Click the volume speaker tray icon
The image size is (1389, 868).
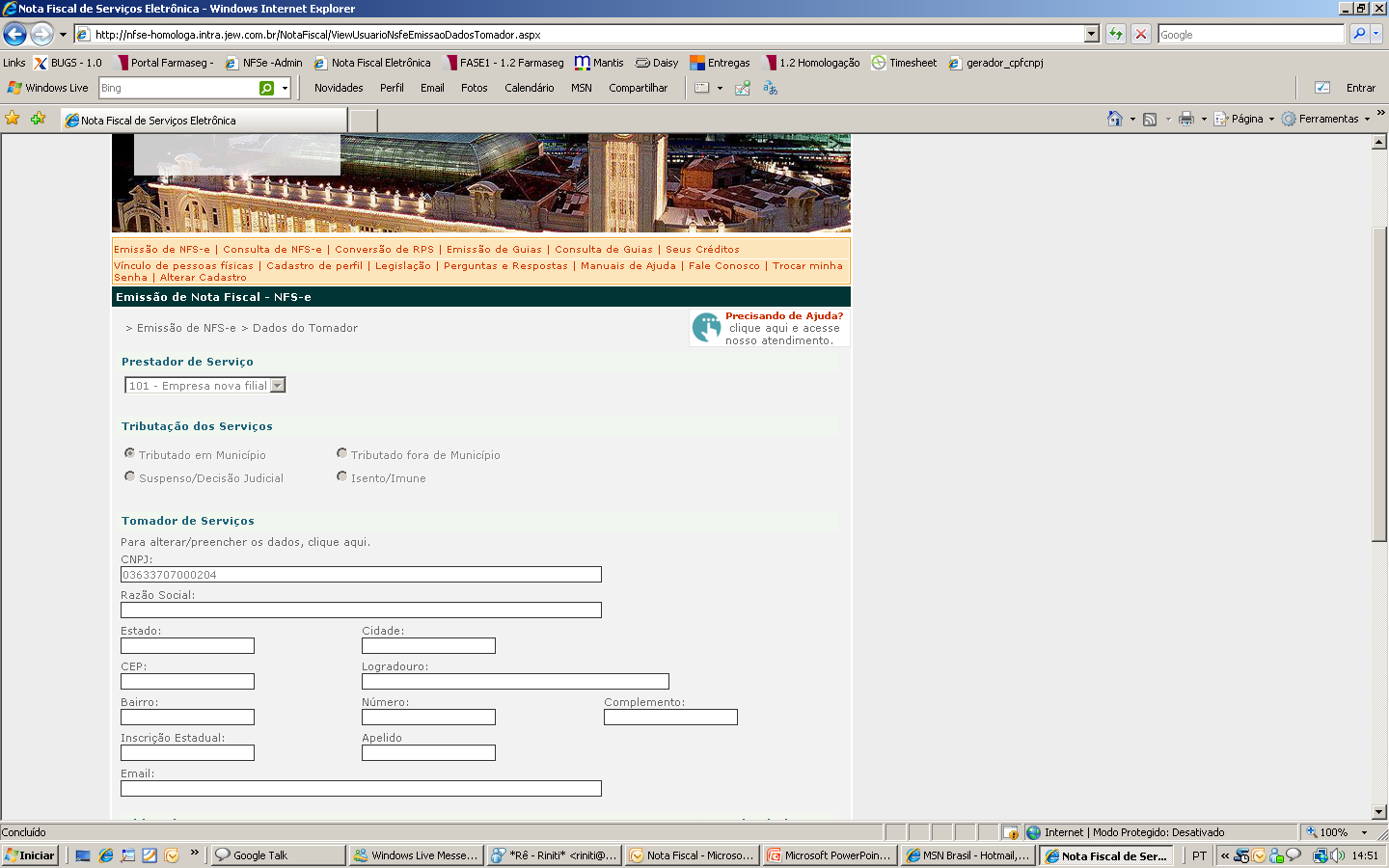(x=1337, y=855)
